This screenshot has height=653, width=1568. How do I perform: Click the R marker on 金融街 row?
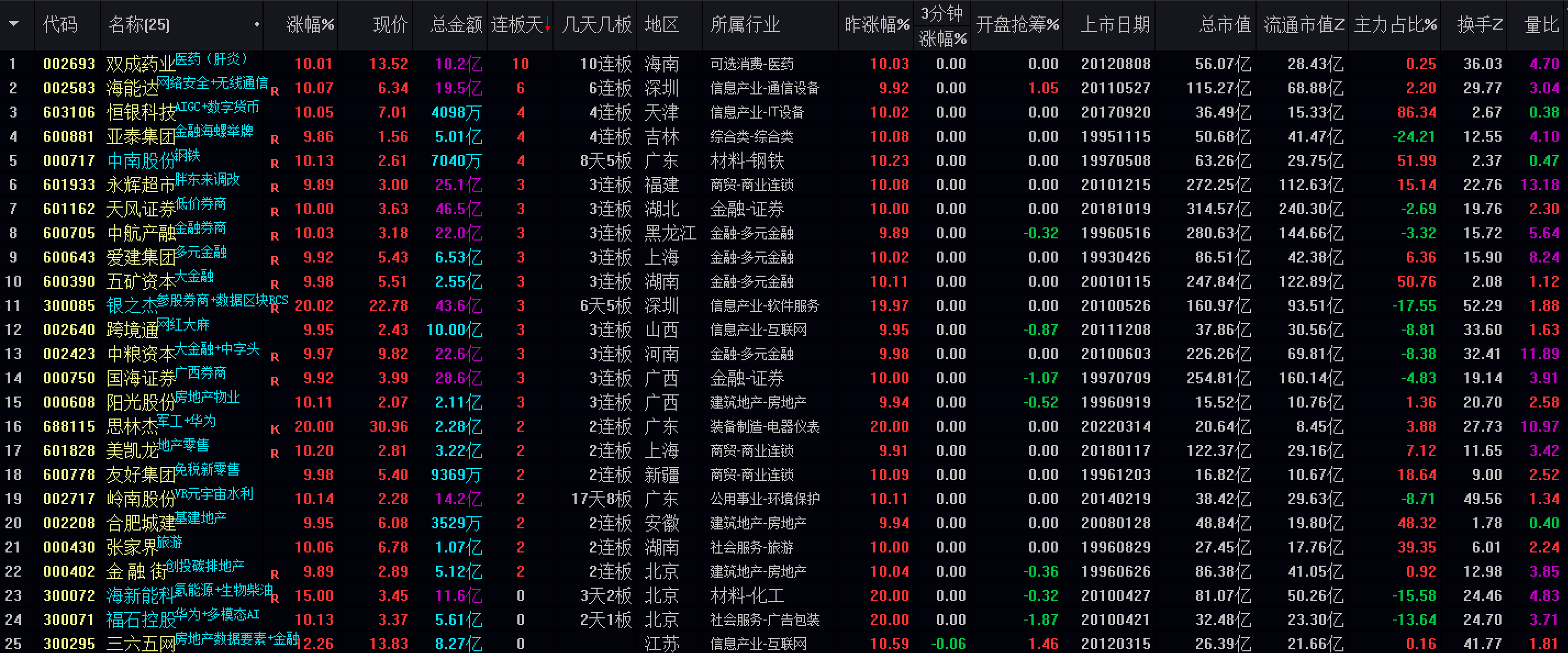pyautogui.click(x=275, y=574)
